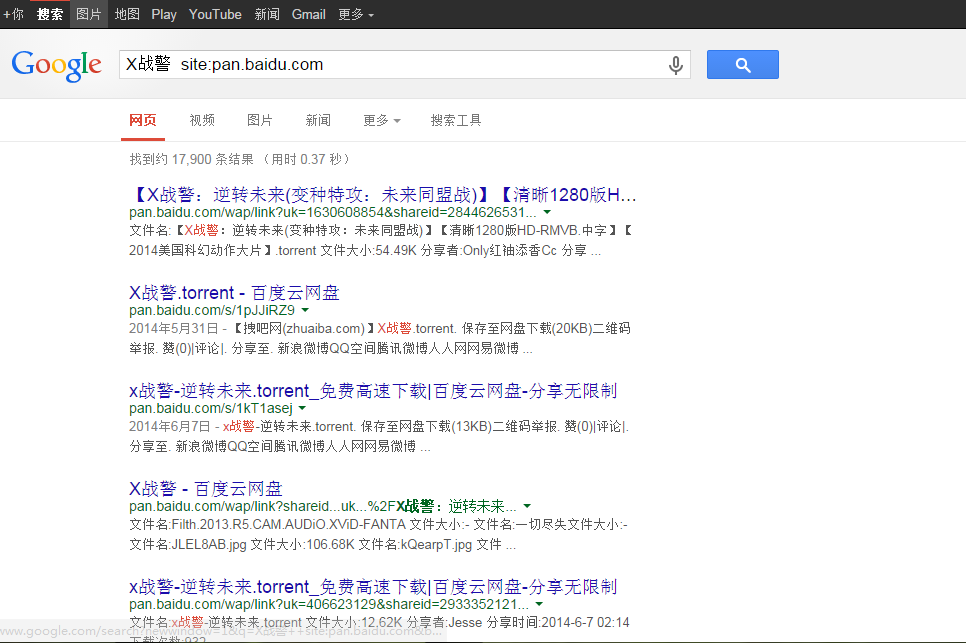The image size is (966, 643).
Task: Expand the 更多 dropdown in top bar
Action: tap(356, 14)
